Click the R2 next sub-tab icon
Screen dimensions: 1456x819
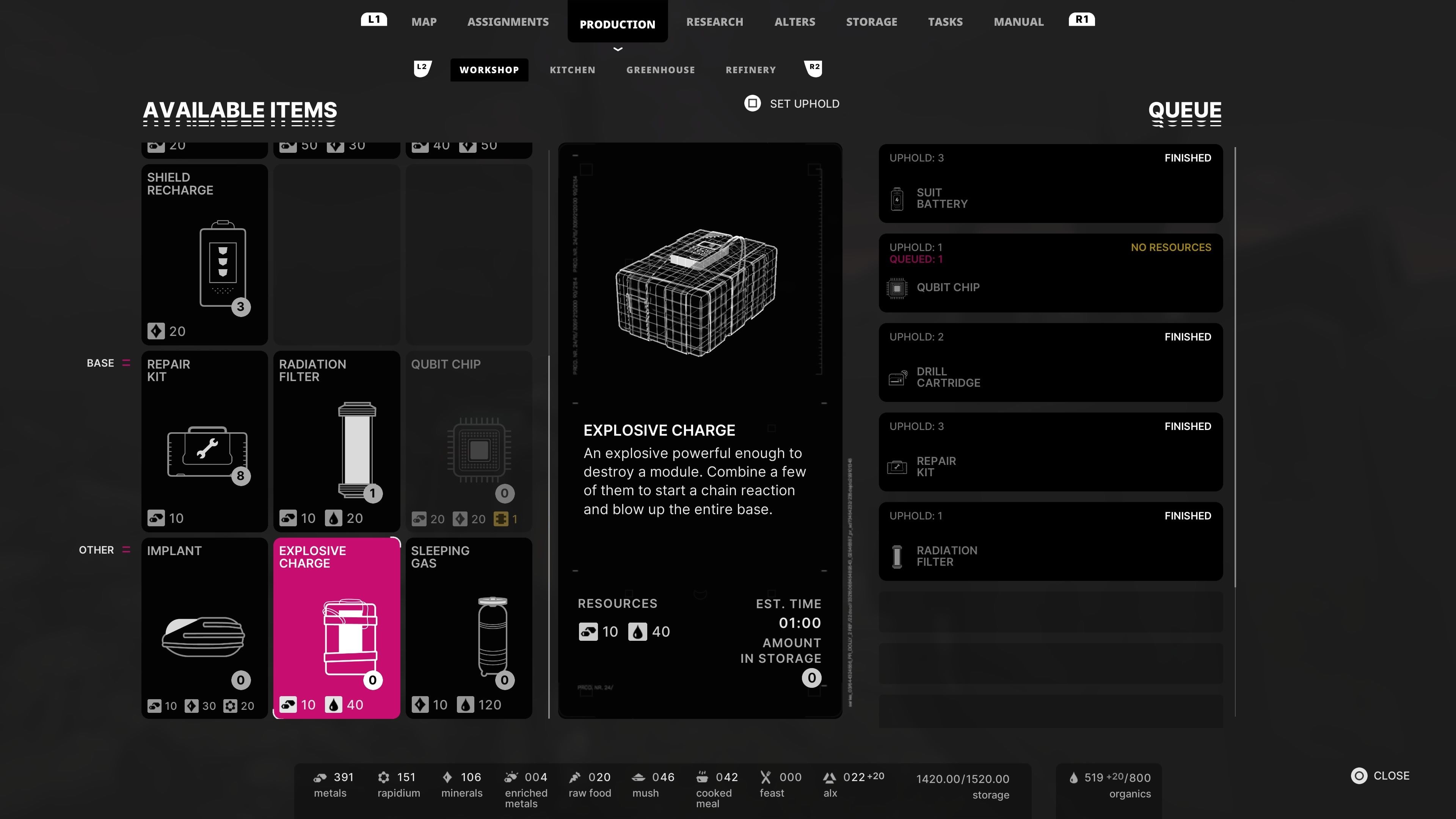tap(813, 68)
